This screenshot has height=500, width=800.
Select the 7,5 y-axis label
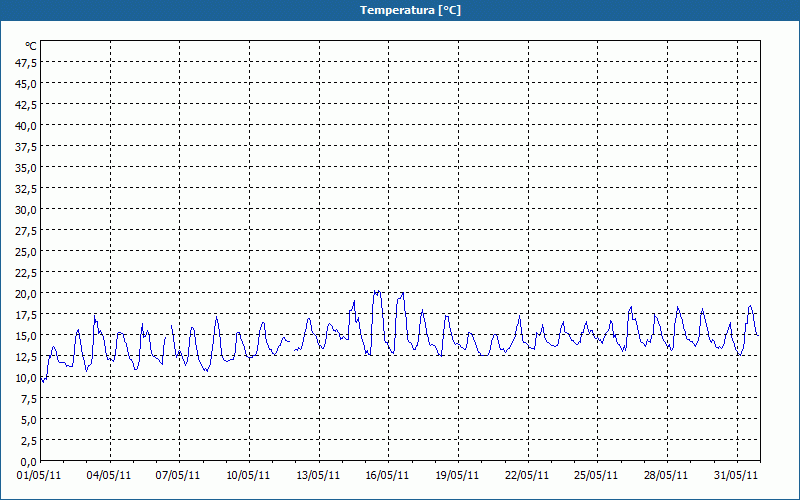(x=29, y=399)
